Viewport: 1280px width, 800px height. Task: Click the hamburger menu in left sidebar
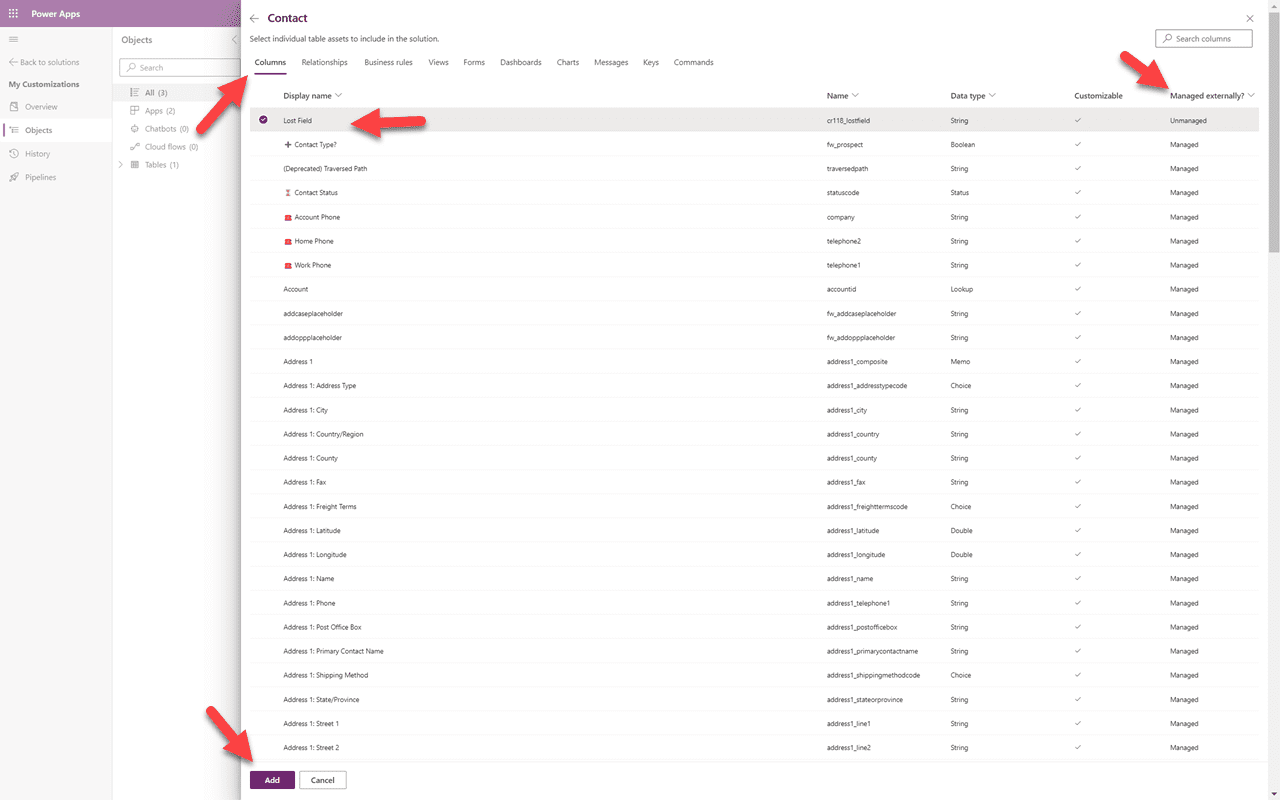tap(14, 39)
